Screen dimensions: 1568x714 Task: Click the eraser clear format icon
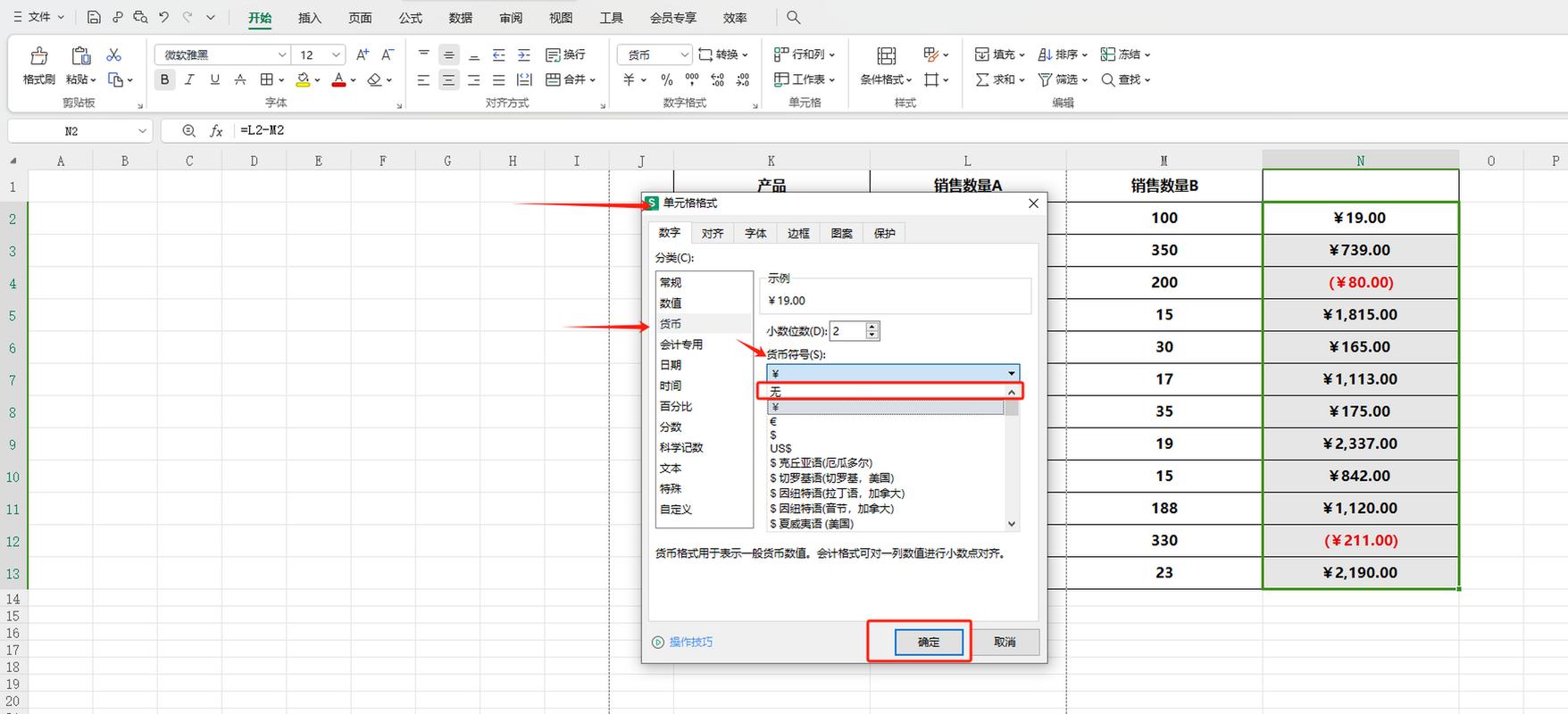375,79
